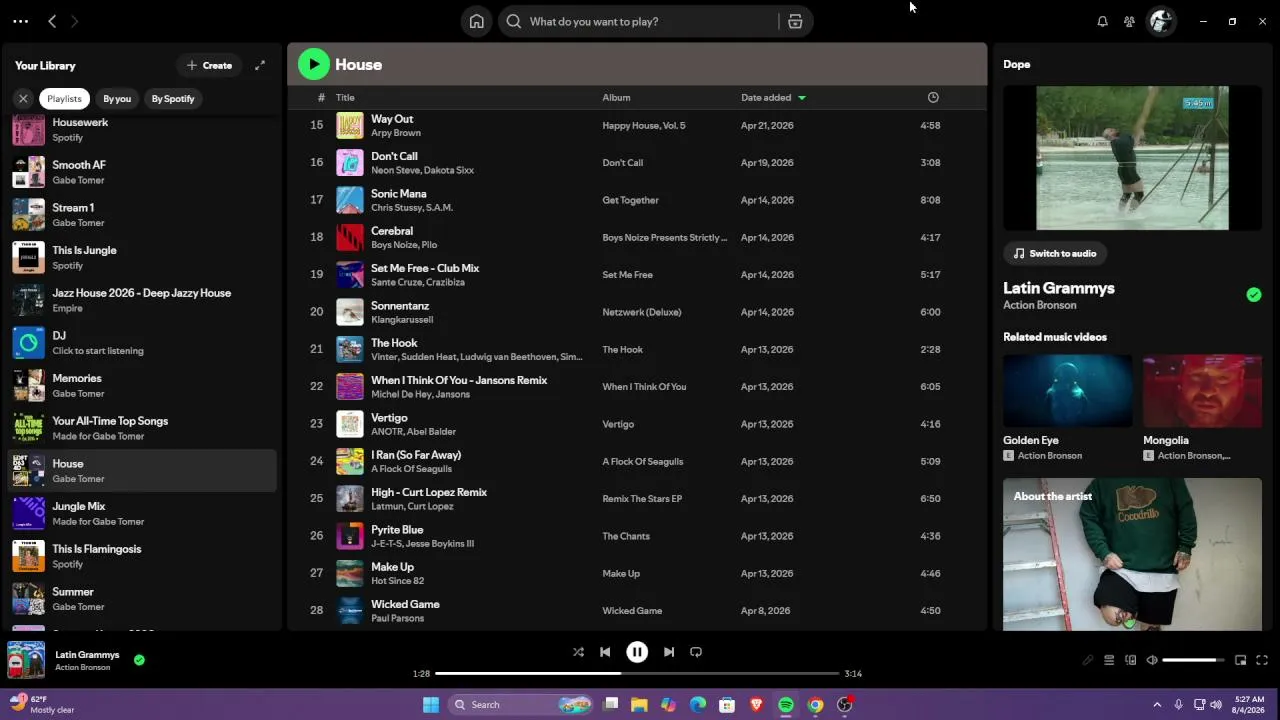Mute the Spotify volume

click(x=1152, y=660)
